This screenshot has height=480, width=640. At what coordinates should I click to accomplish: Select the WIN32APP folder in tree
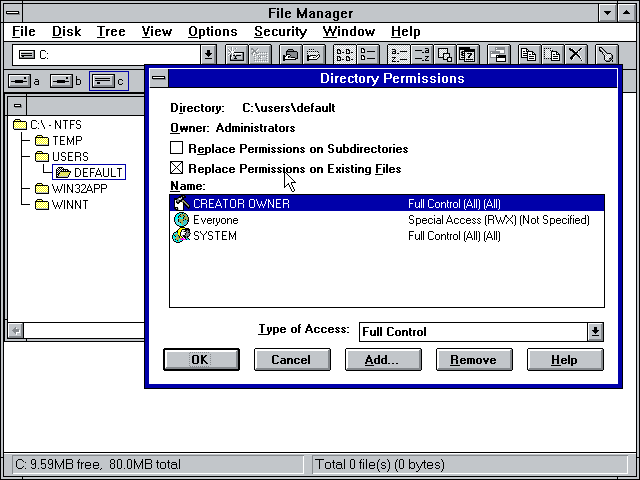71,189
